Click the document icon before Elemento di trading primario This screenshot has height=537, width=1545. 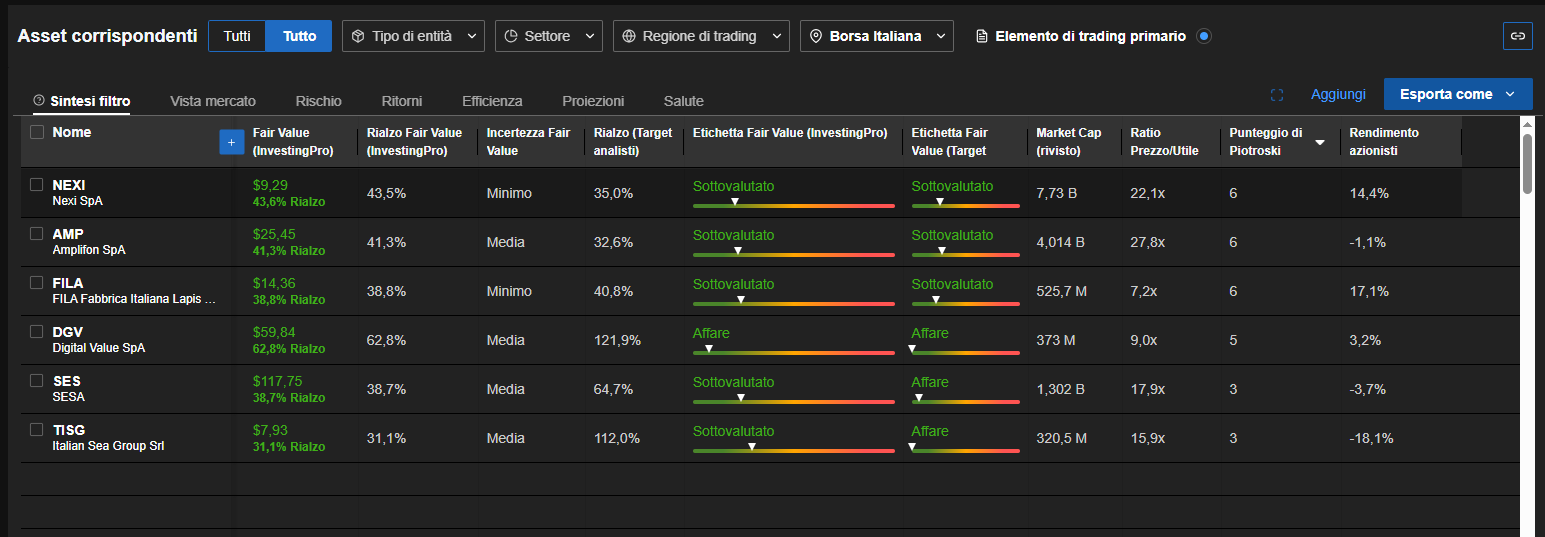tap(981, 36)
